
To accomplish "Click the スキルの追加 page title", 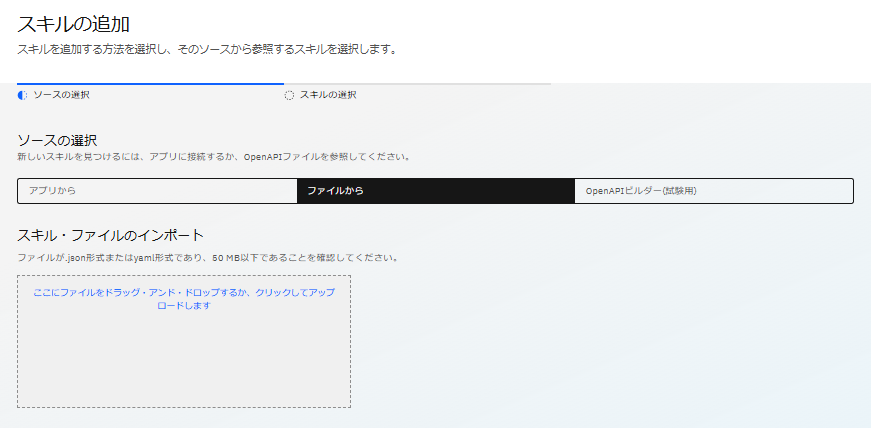I will click(73, 23).
